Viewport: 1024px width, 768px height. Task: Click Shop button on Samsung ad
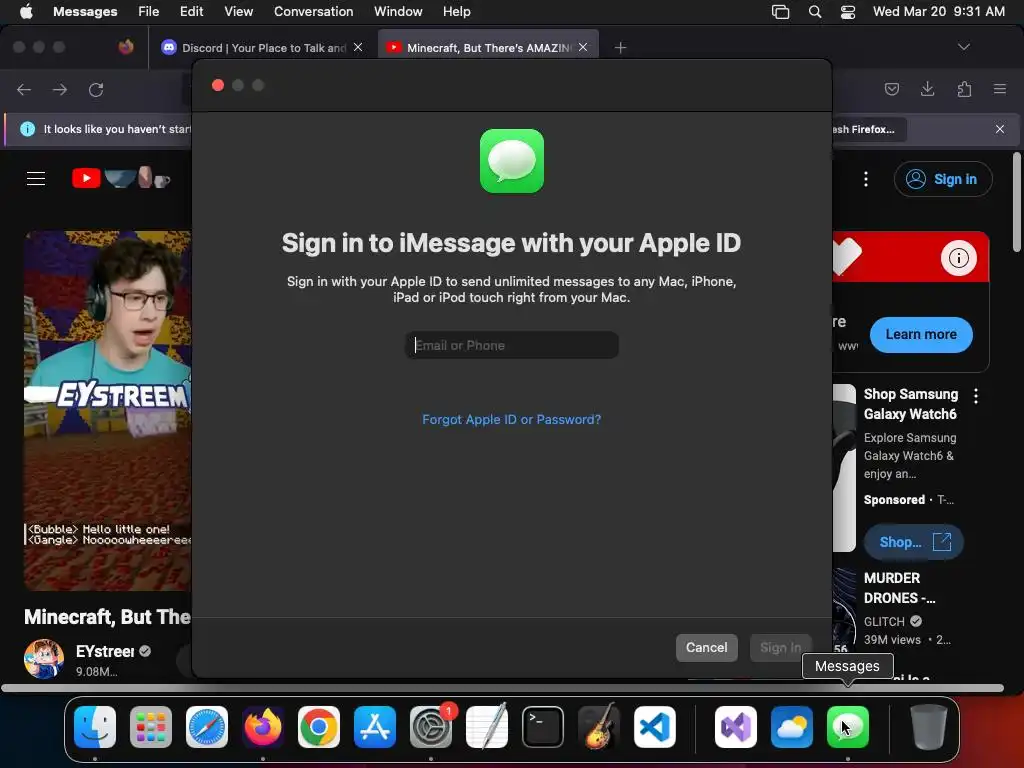[914, 542]
